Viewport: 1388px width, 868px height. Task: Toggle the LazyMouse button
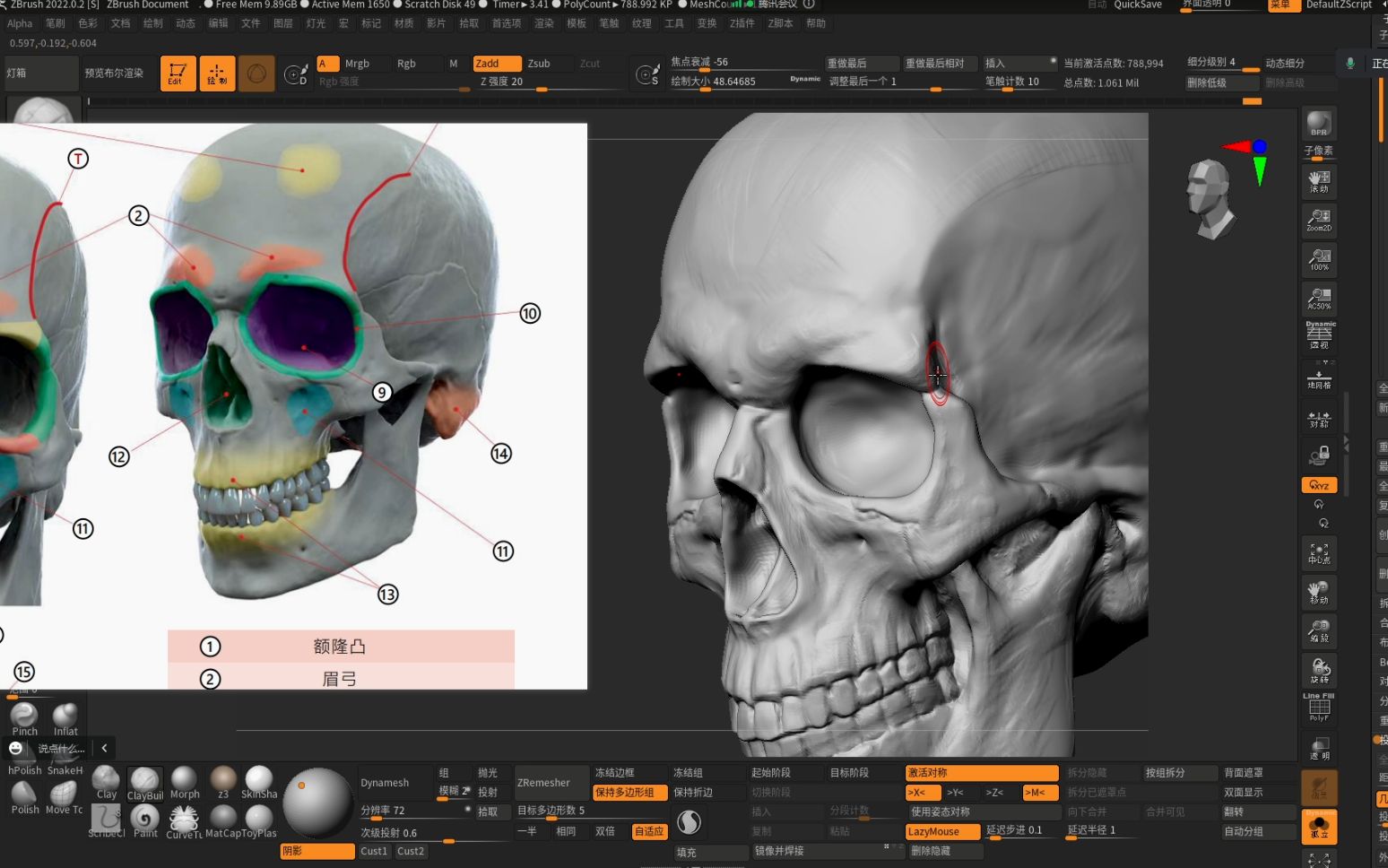pos(942,832)
